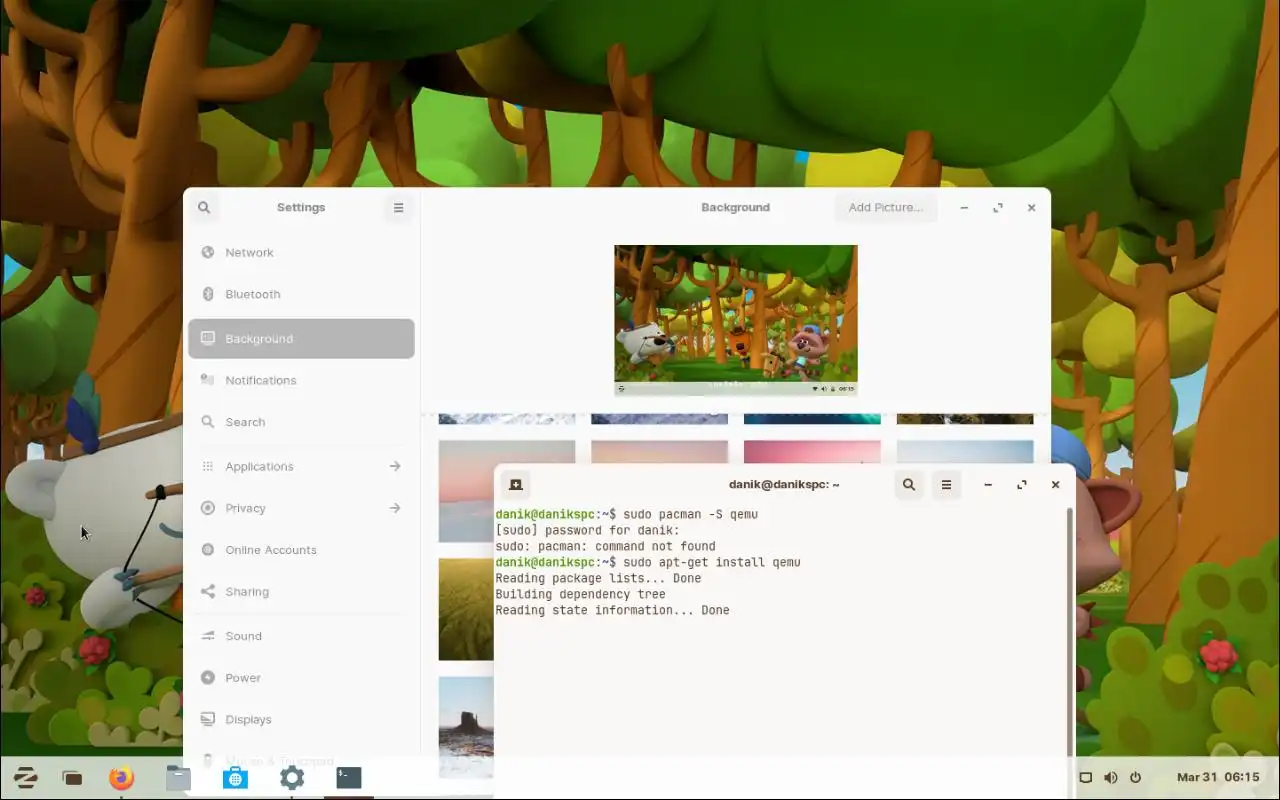The width and height of the screenshot is (1280, 800).
Task: Click the Sharing icon in sidebar
Action: pyautogui.click(x=208, y=592)
